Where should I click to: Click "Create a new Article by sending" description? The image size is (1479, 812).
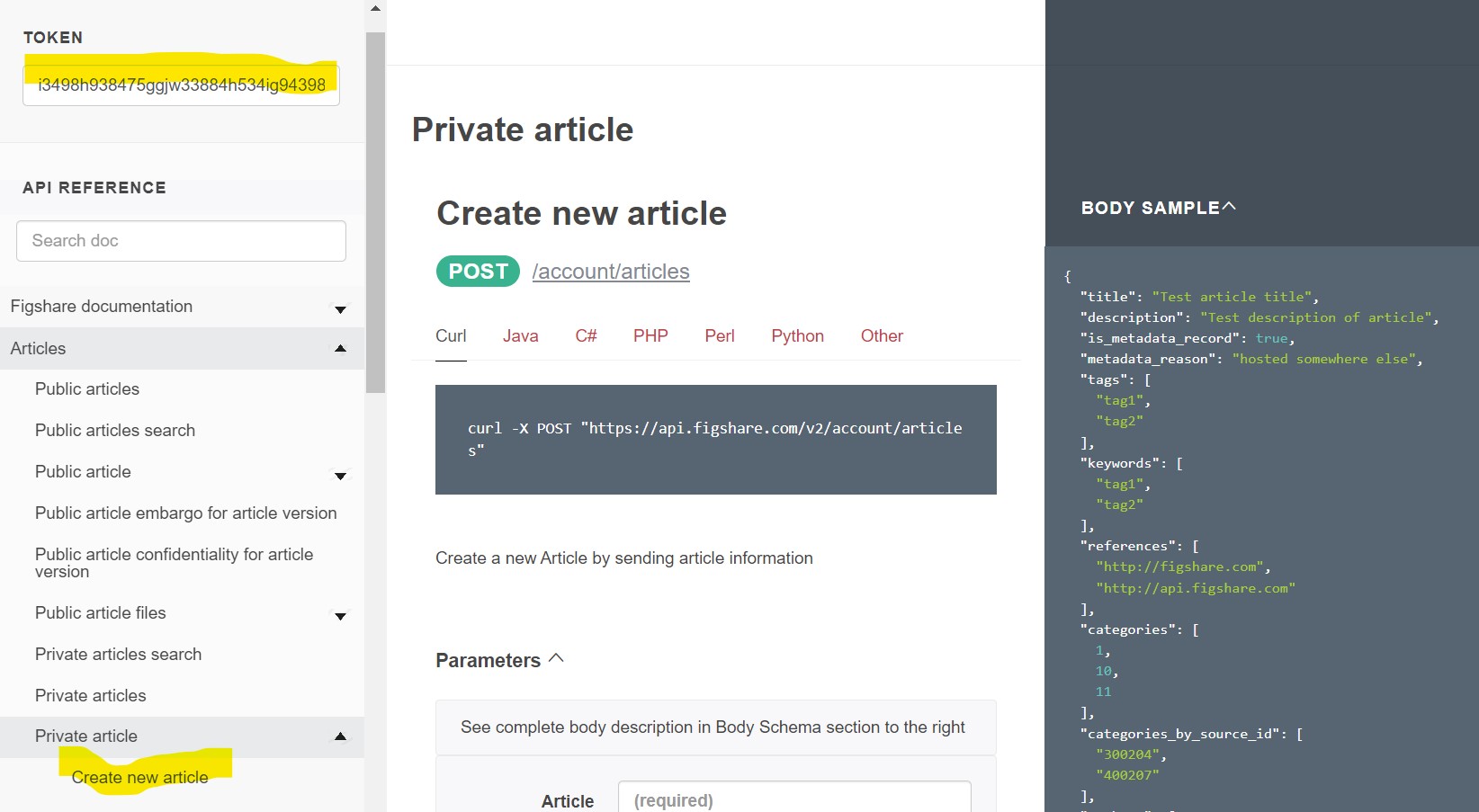[x=623, y=558]
